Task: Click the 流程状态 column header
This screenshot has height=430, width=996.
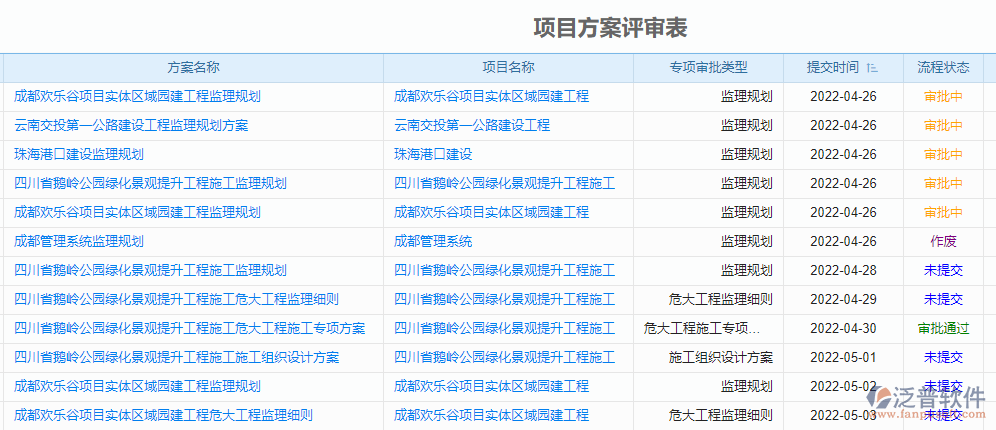Action: pos(943,67)
